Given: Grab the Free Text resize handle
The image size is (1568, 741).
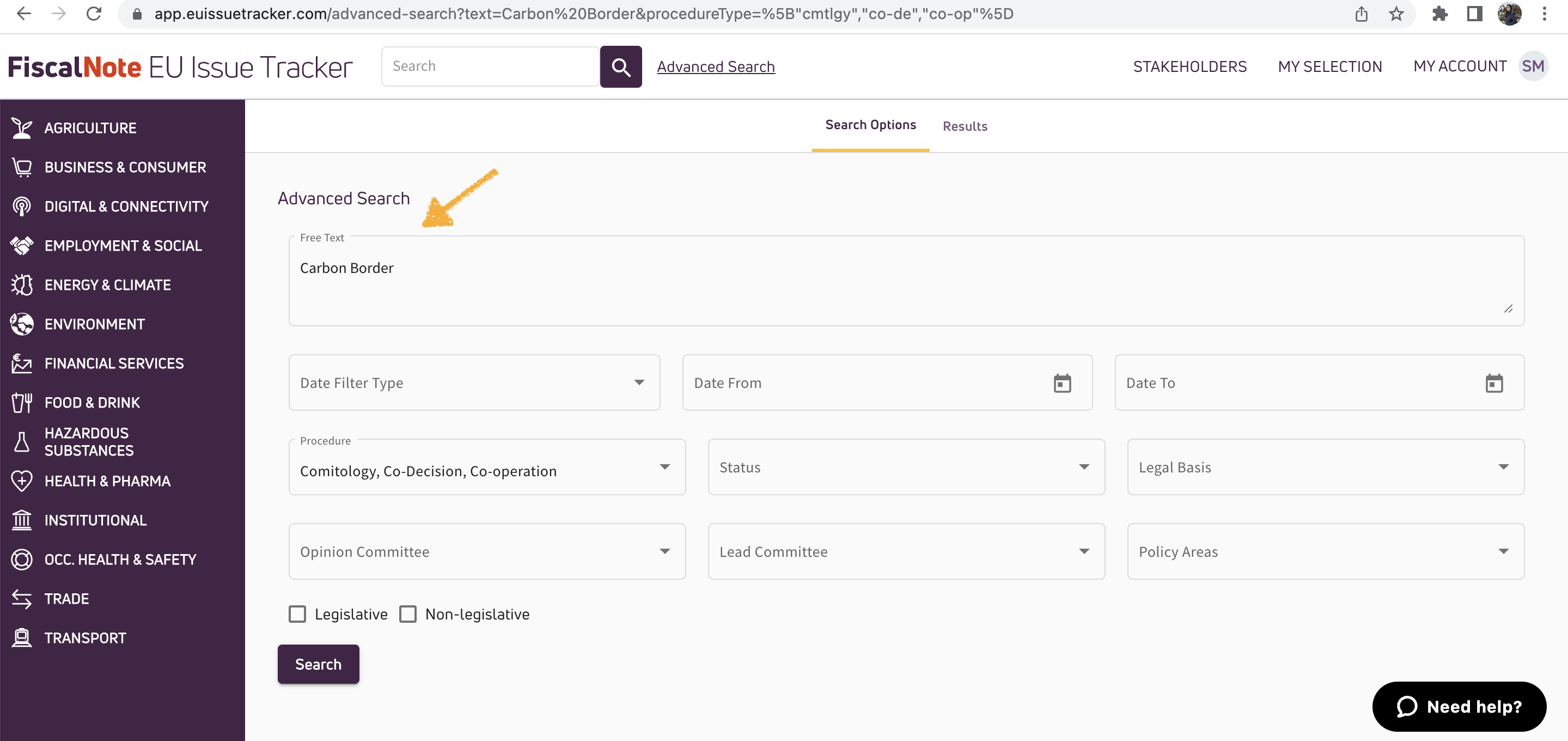Looking at the screenshot, I should point(1508,309).
